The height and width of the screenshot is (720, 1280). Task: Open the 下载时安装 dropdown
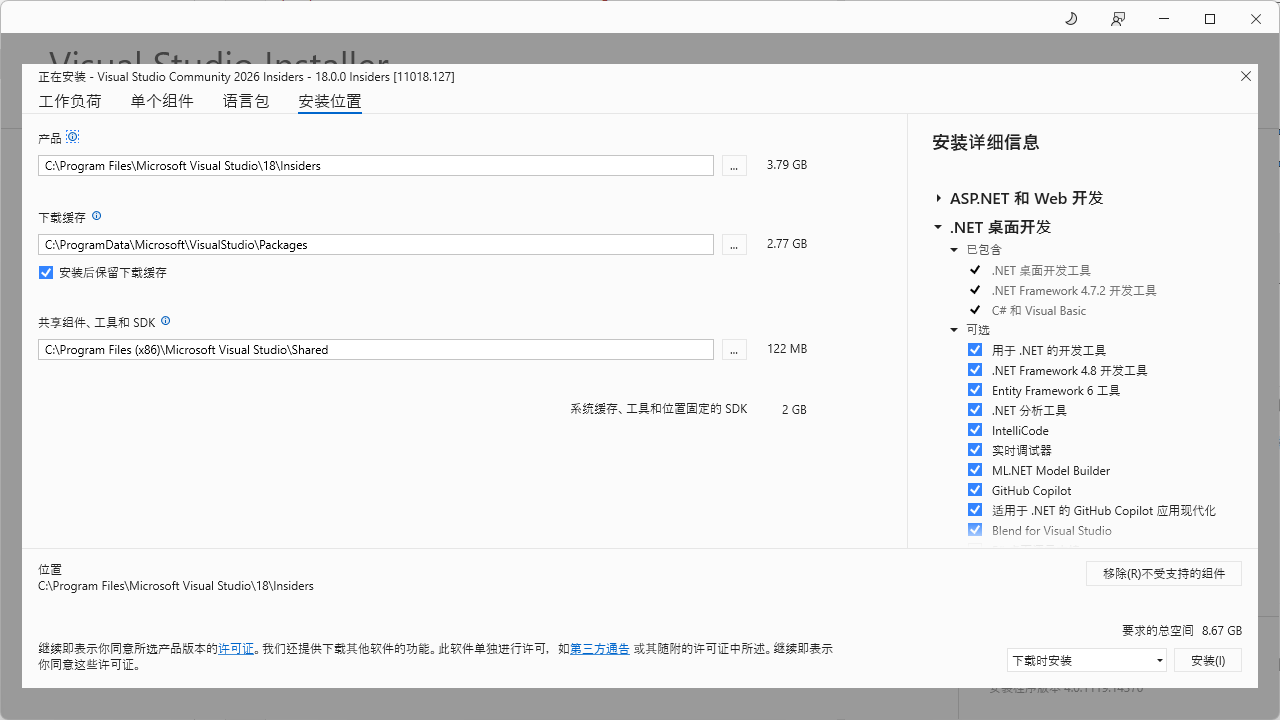tap(1086, 660)
